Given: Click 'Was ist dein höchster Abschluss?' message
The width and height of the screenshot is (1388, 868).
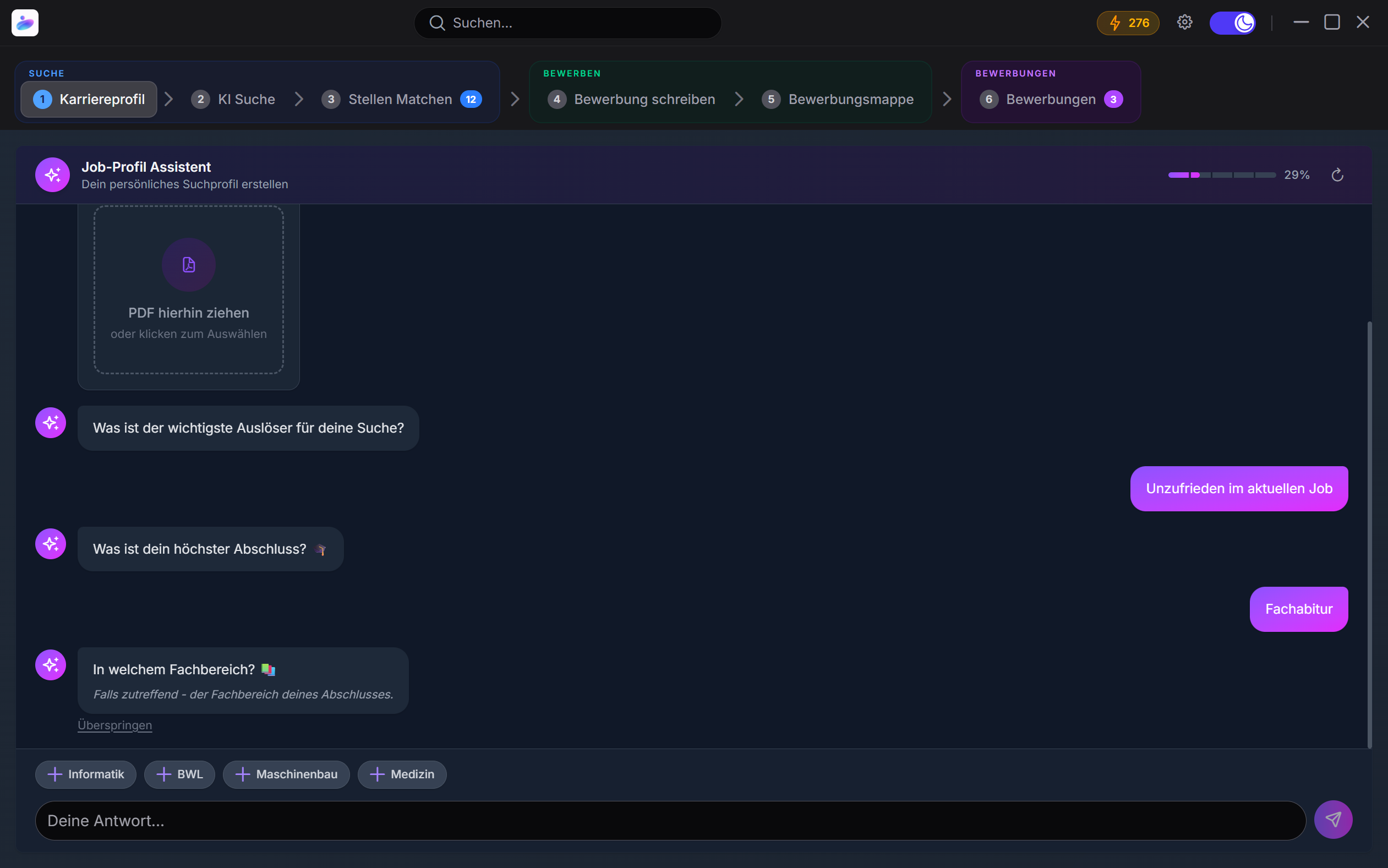Looking at the screenshot, I should tap(210, 548).
